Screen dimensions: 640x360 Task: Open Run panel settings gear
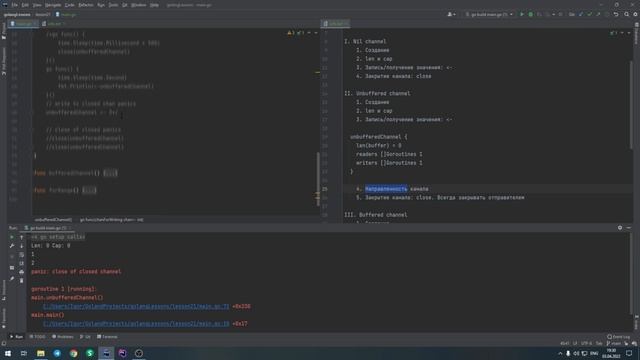coord(620,228)
